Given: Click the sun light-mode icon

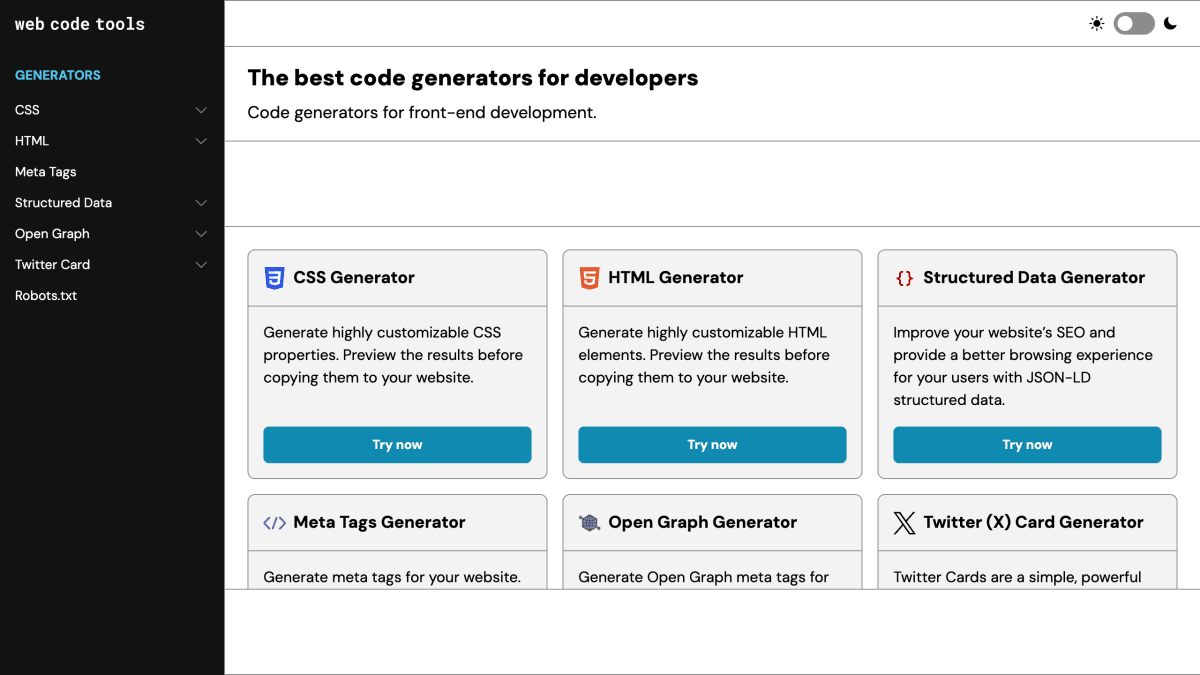Looking at the screenshot, I should [1097, 24].
